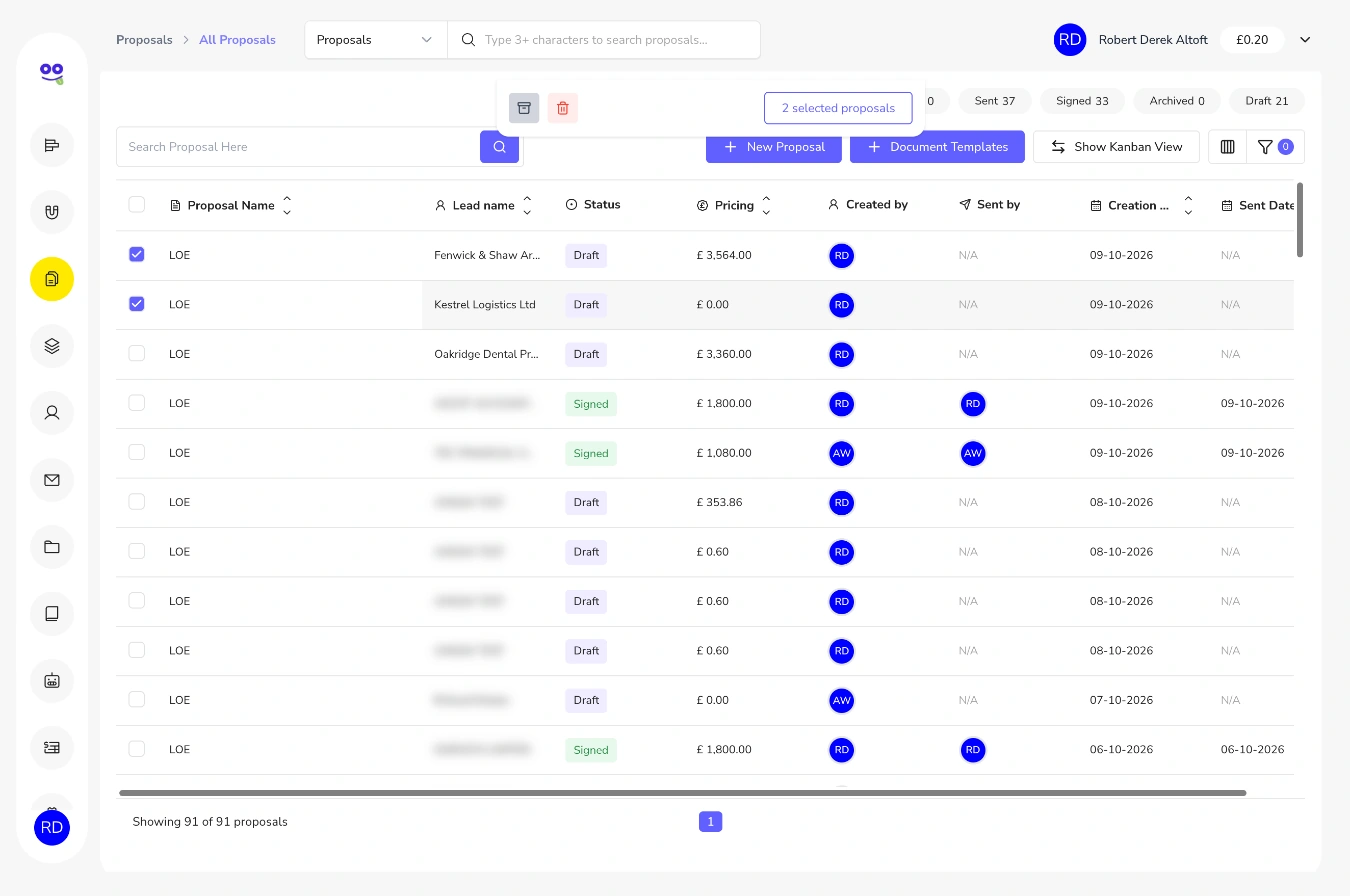Check the £1,080.00 row checkbox
This screenshot has width=1350, height=896.
[x=137, y=452]
